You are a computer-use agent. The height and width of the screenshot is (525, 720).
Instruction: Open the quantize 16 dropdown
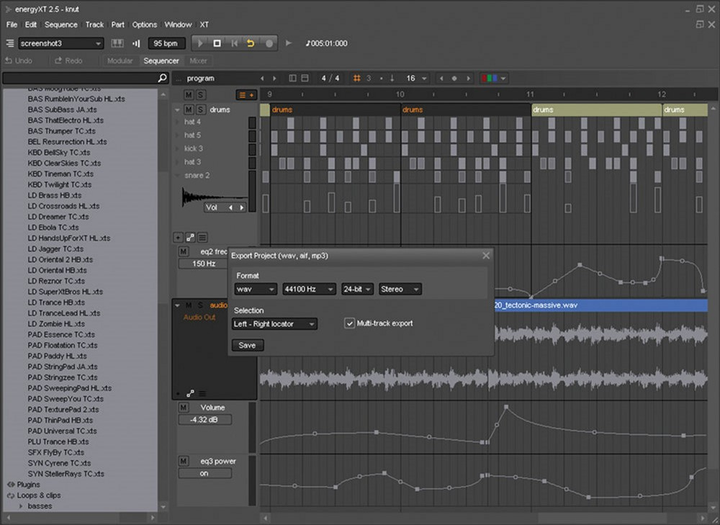click(416, 78)
